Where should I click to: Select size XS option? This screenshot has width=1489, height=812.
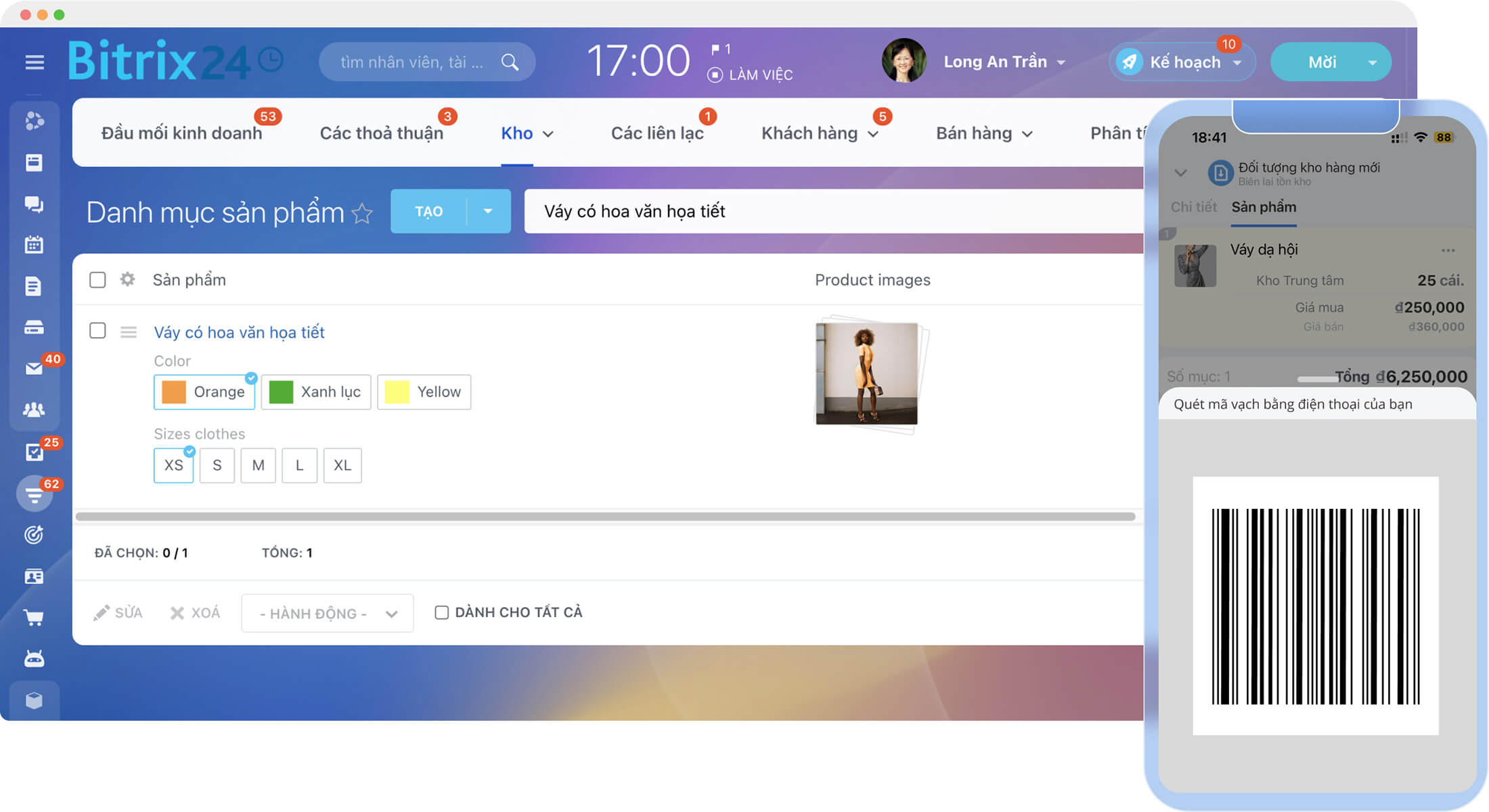(x=173, y=465)
